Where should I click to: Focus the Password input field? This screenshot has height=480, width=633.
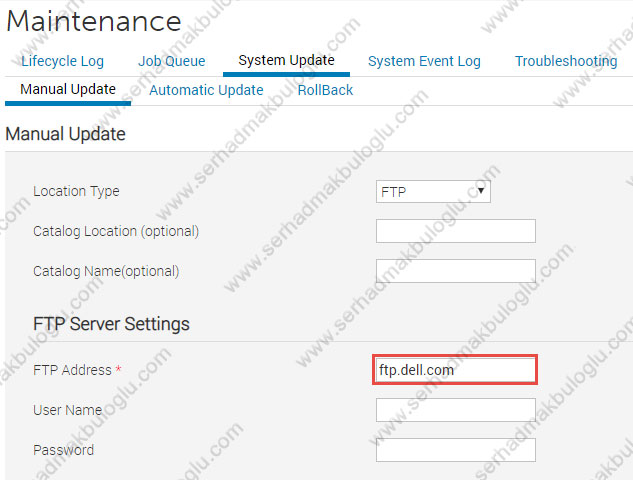[456, 450]
